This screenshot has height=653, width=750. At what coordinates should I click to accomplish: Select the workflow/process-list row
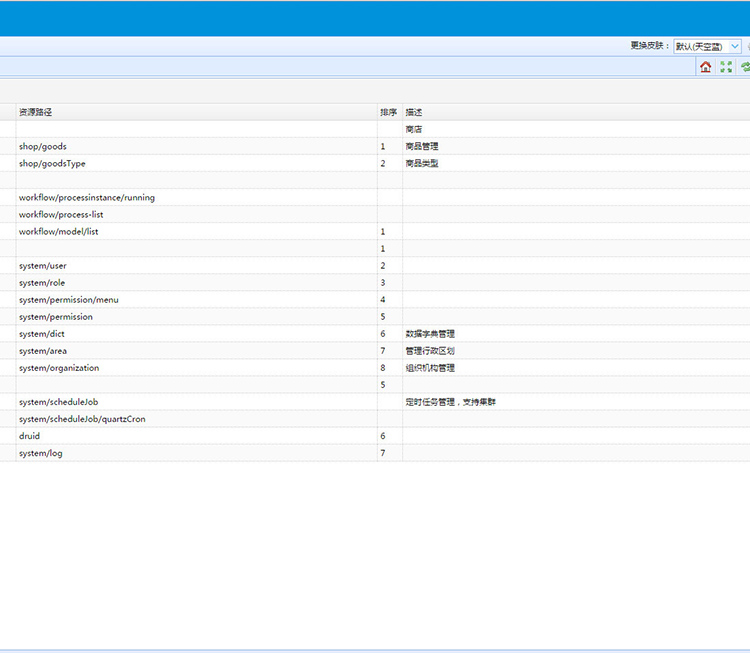point(375,215)
